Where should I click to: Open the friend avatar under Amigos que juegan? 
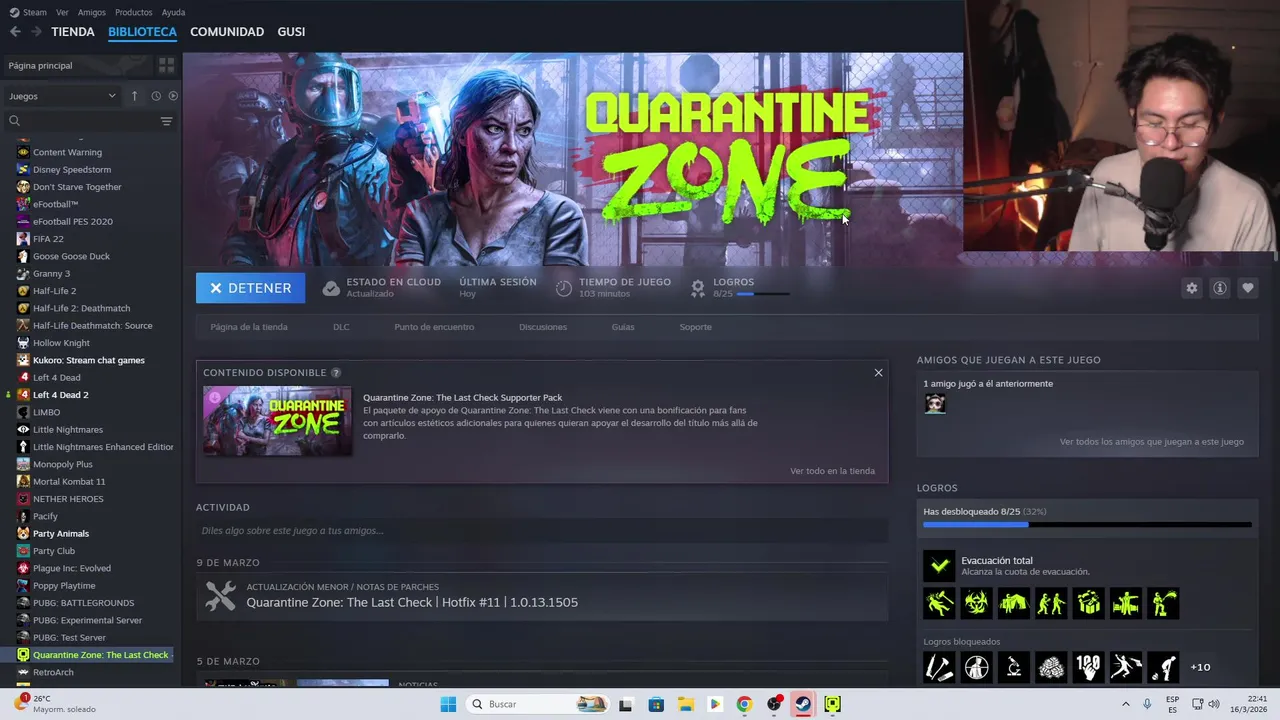coord(935,403)
